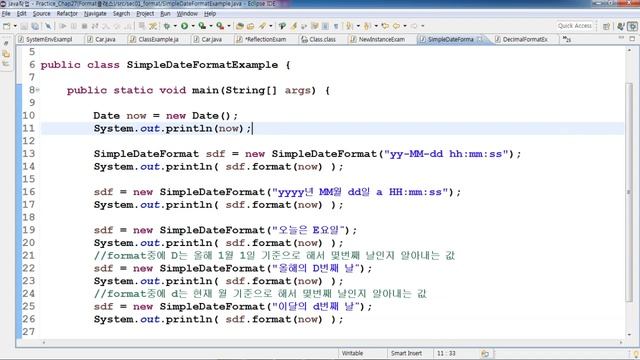Click the Package Explorer minimized view icon
This screenshot has width=640, height=360.
pyautogui.click(x=6, y=54)
